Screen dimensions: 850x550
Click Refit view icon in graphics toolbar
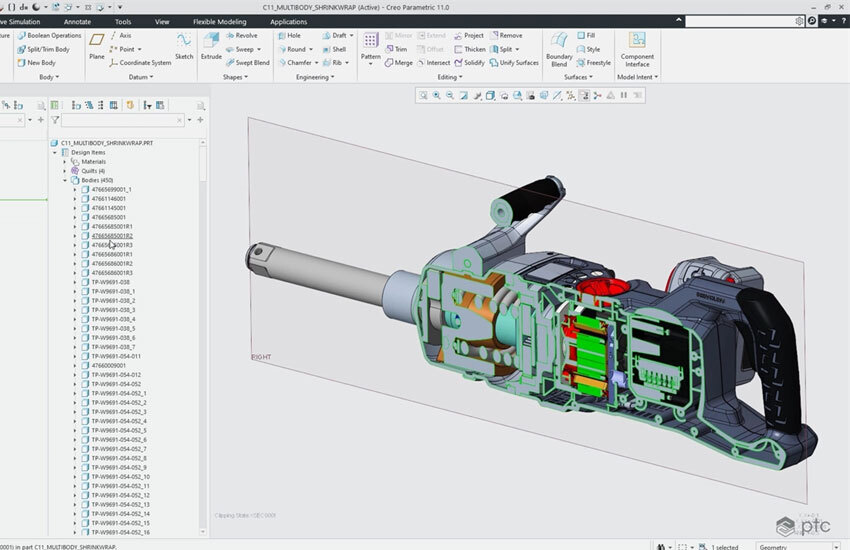[423, 95]
